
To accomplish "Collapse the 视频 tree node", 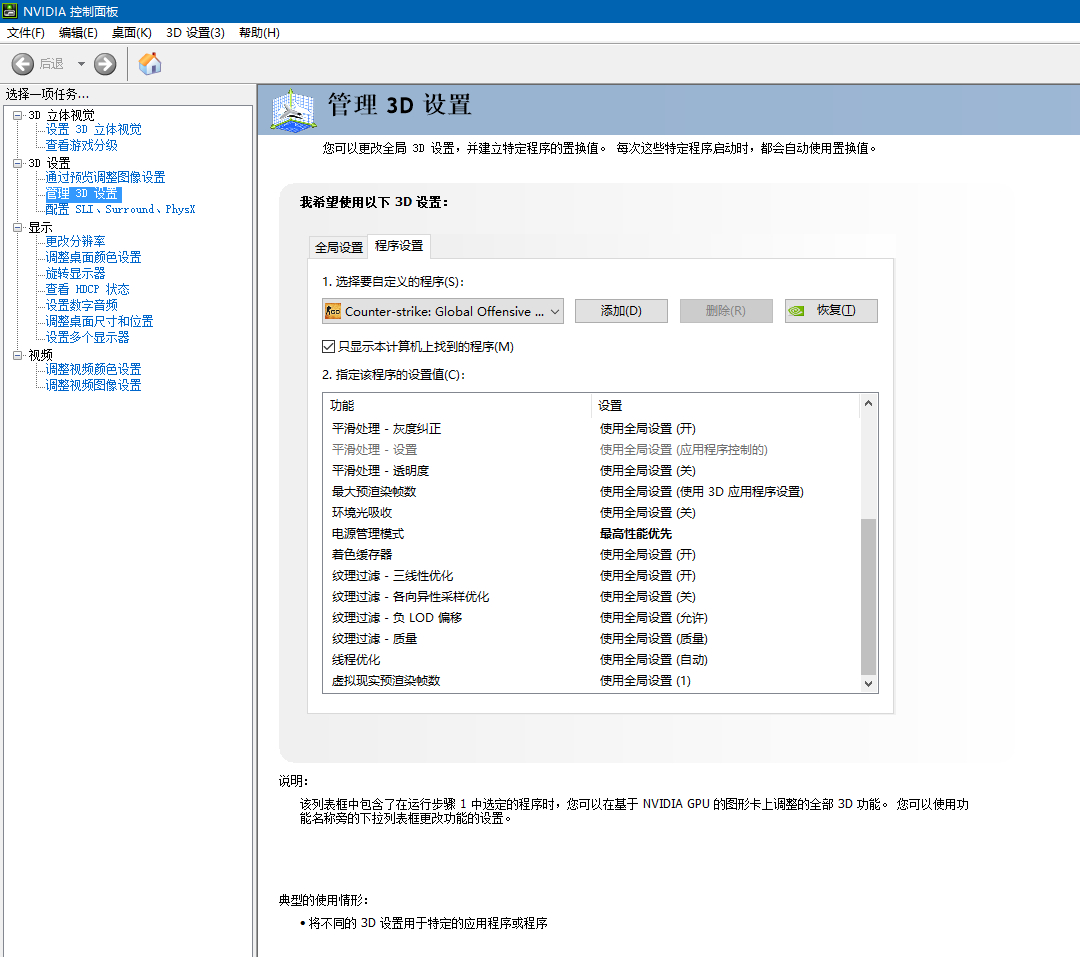I will 18,356.
